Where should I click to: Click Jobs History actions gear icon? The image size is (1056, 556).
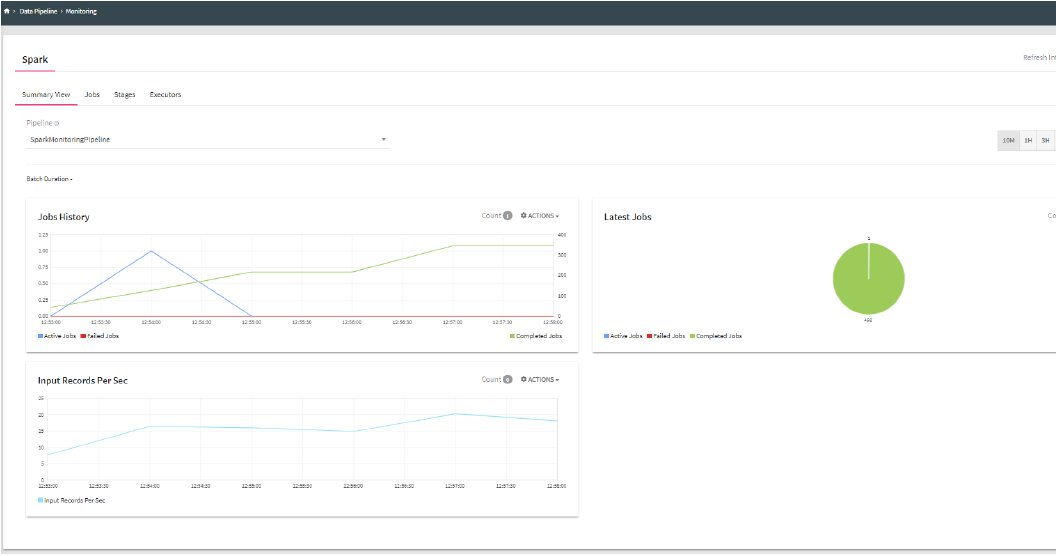point(523,216)
